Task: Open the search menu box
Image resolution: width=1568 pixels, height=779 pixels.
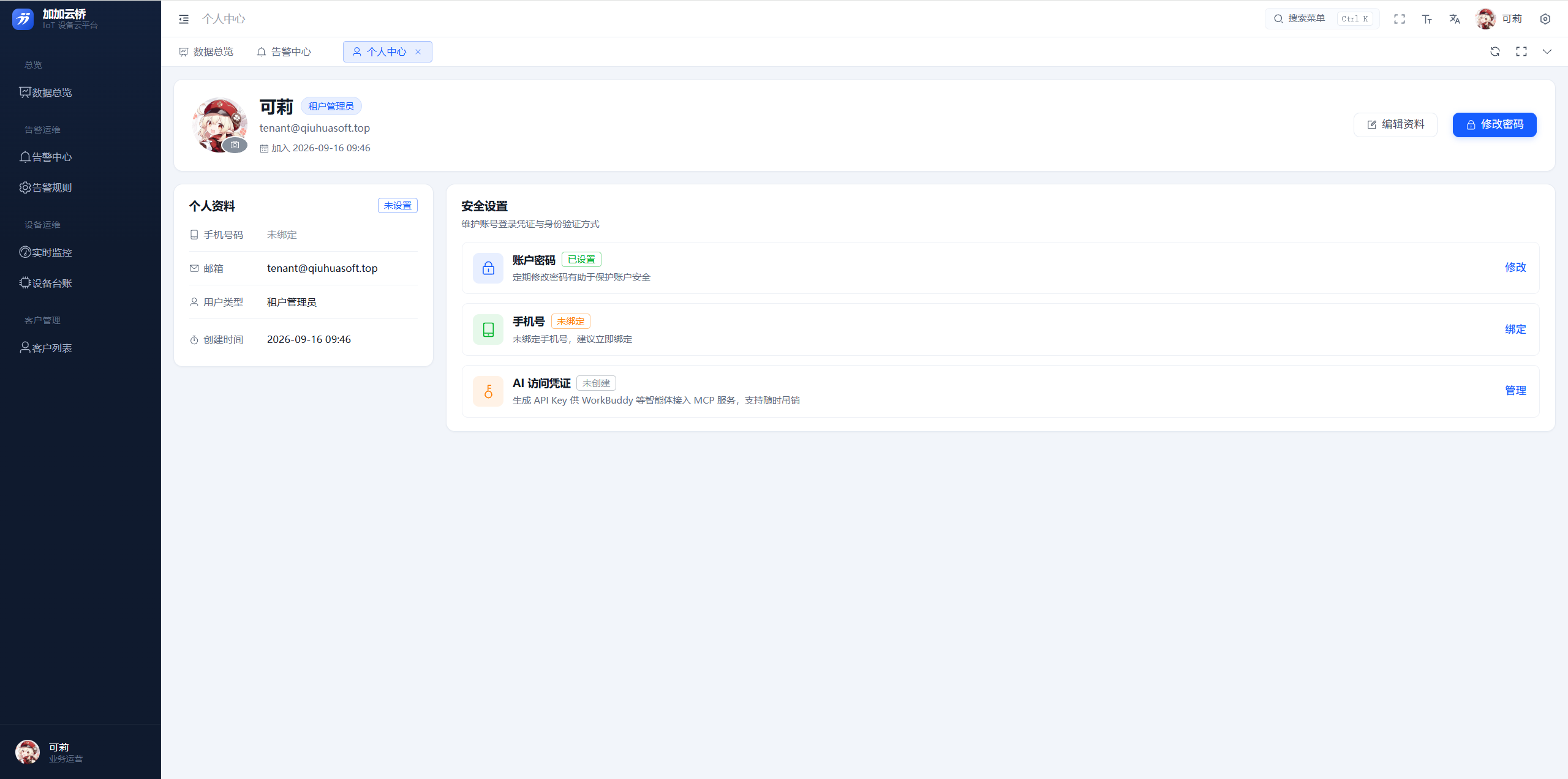Action: click(1322, 19)
